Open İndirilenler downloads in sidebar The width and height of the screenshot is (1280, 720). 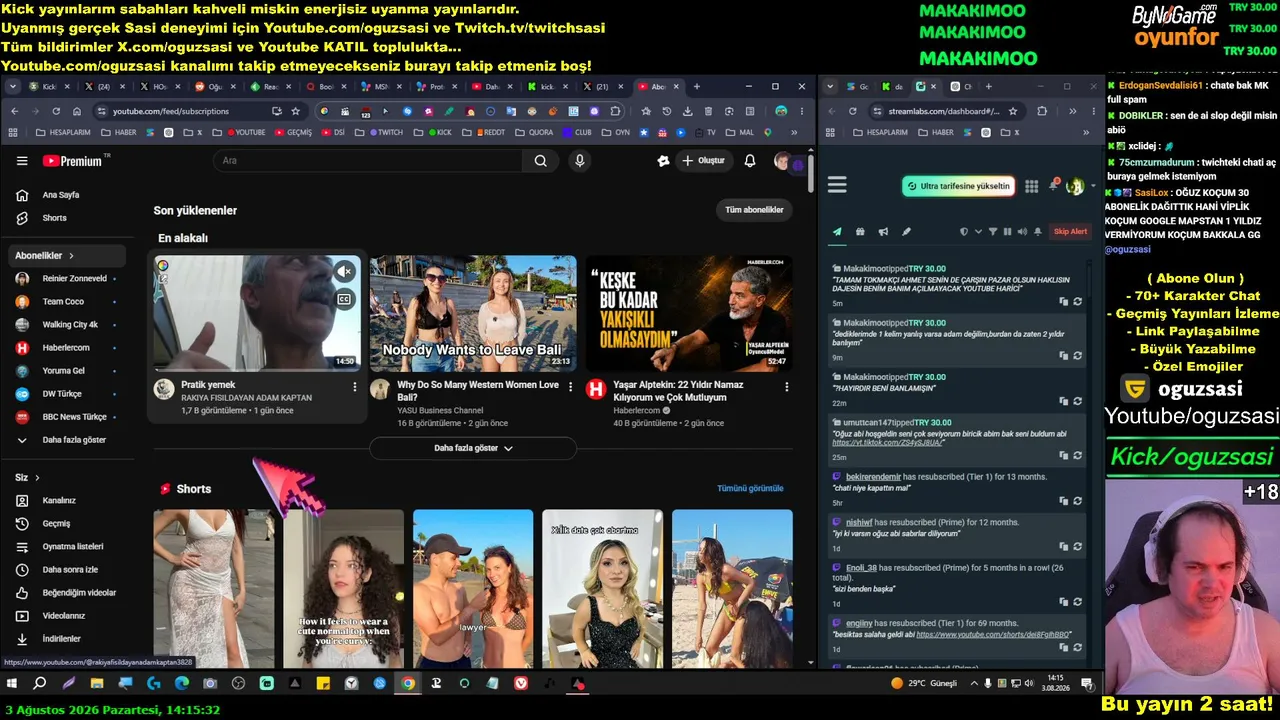(66, 639)
